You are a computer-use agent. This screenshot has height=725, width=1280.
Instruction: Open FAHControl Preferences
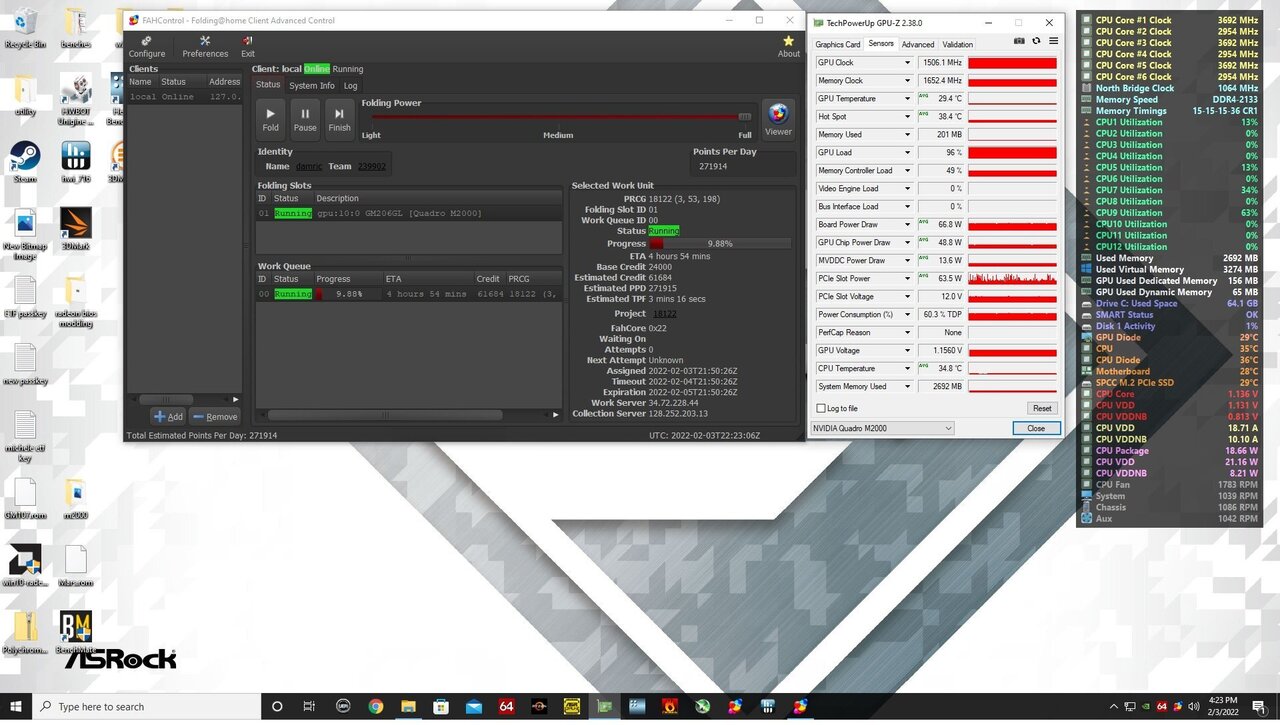coord(205,46)
